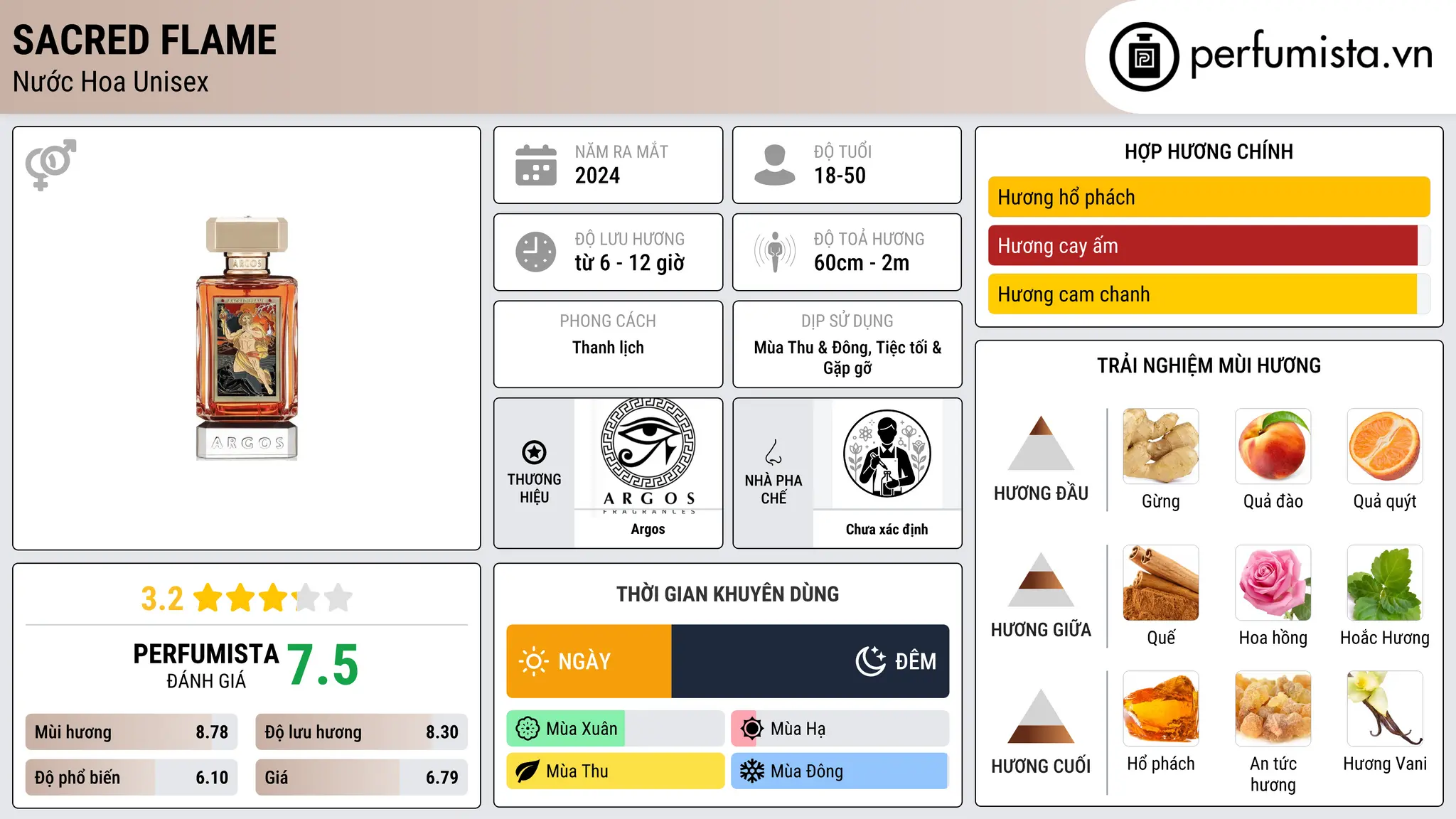This screenshot has width=1456, height=819.
Task: Select the An tức hương benzoin image
Action: coord(1273,709)
